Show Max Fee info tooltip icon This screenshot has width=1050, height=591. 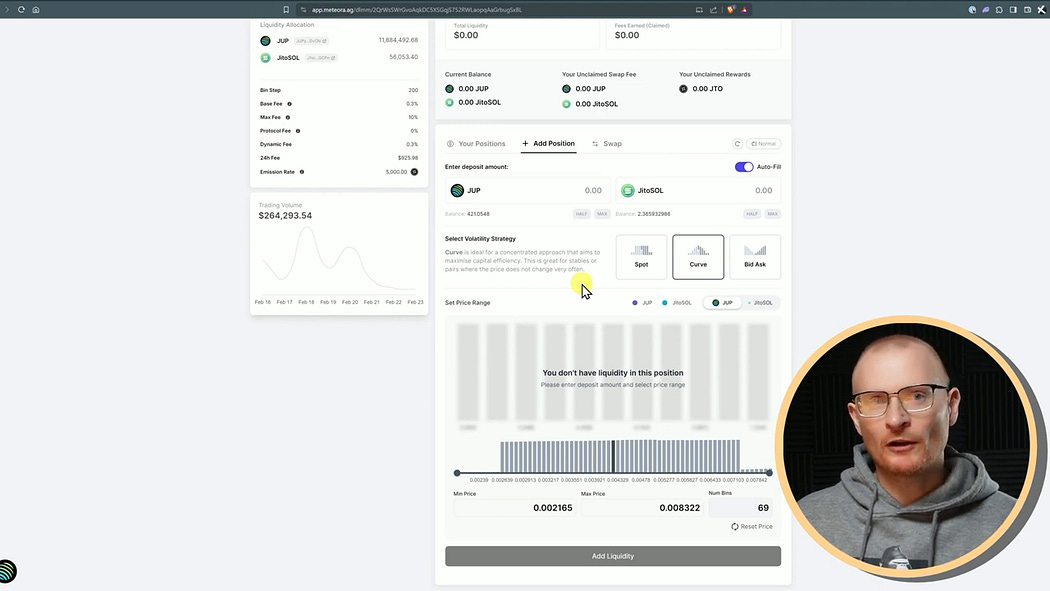(288, 117)
